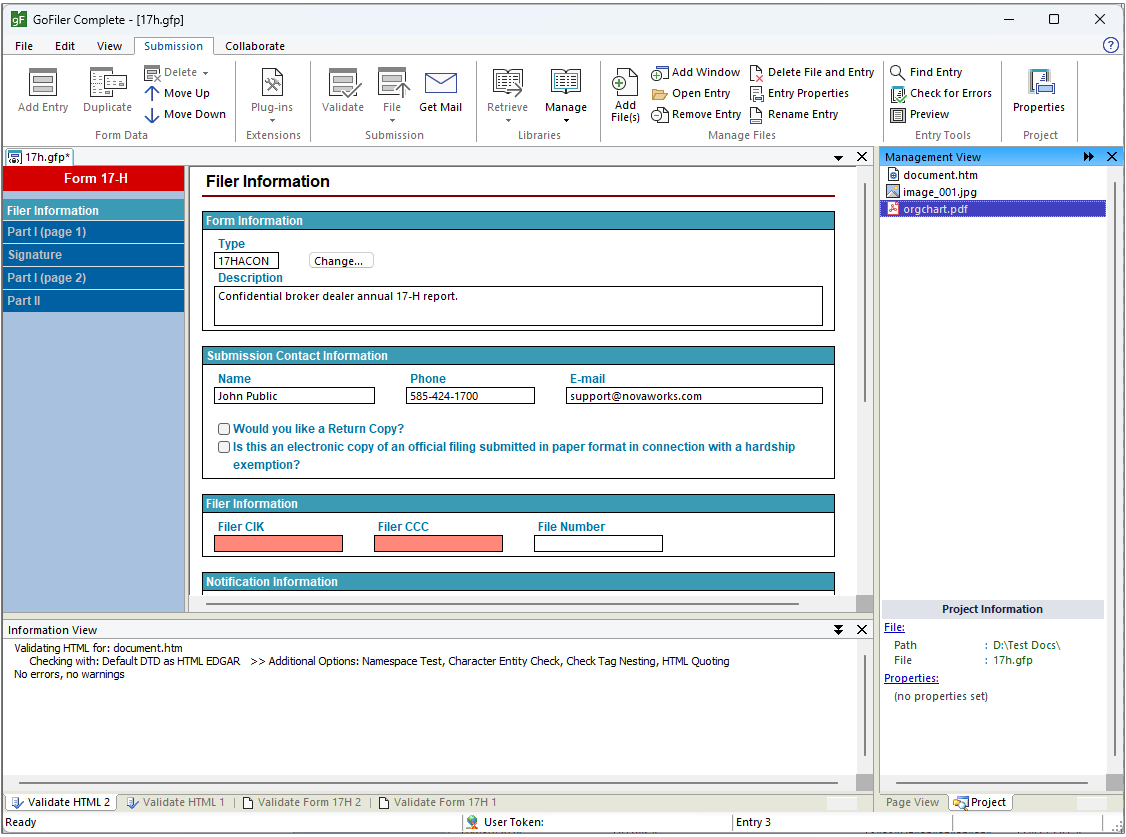This screenshot has height=837, width=1126.
Task: Open the View menu
Action: [x=109, y=46]
